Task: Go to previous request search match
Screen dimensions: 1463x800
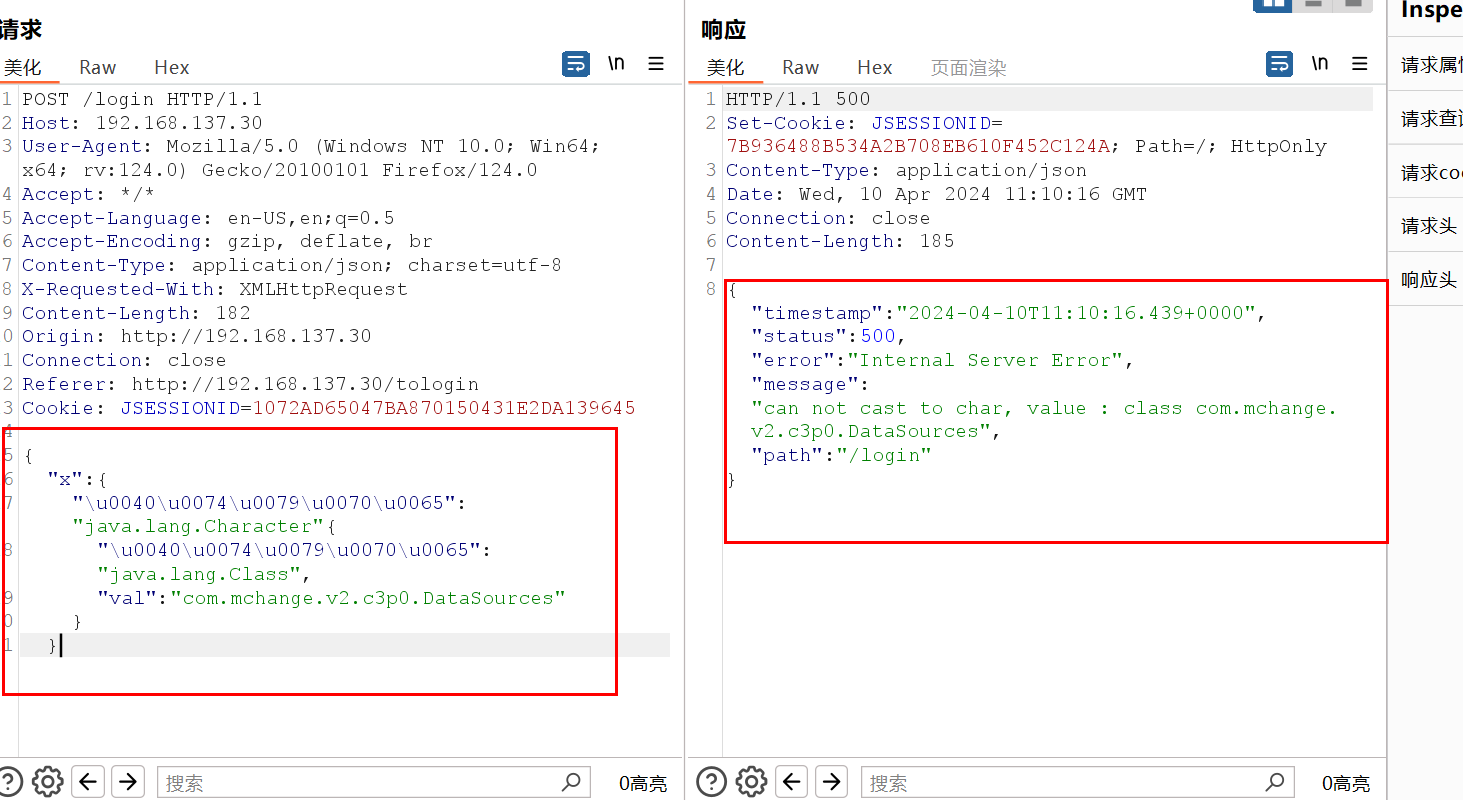Action: (x=89, y=781)
